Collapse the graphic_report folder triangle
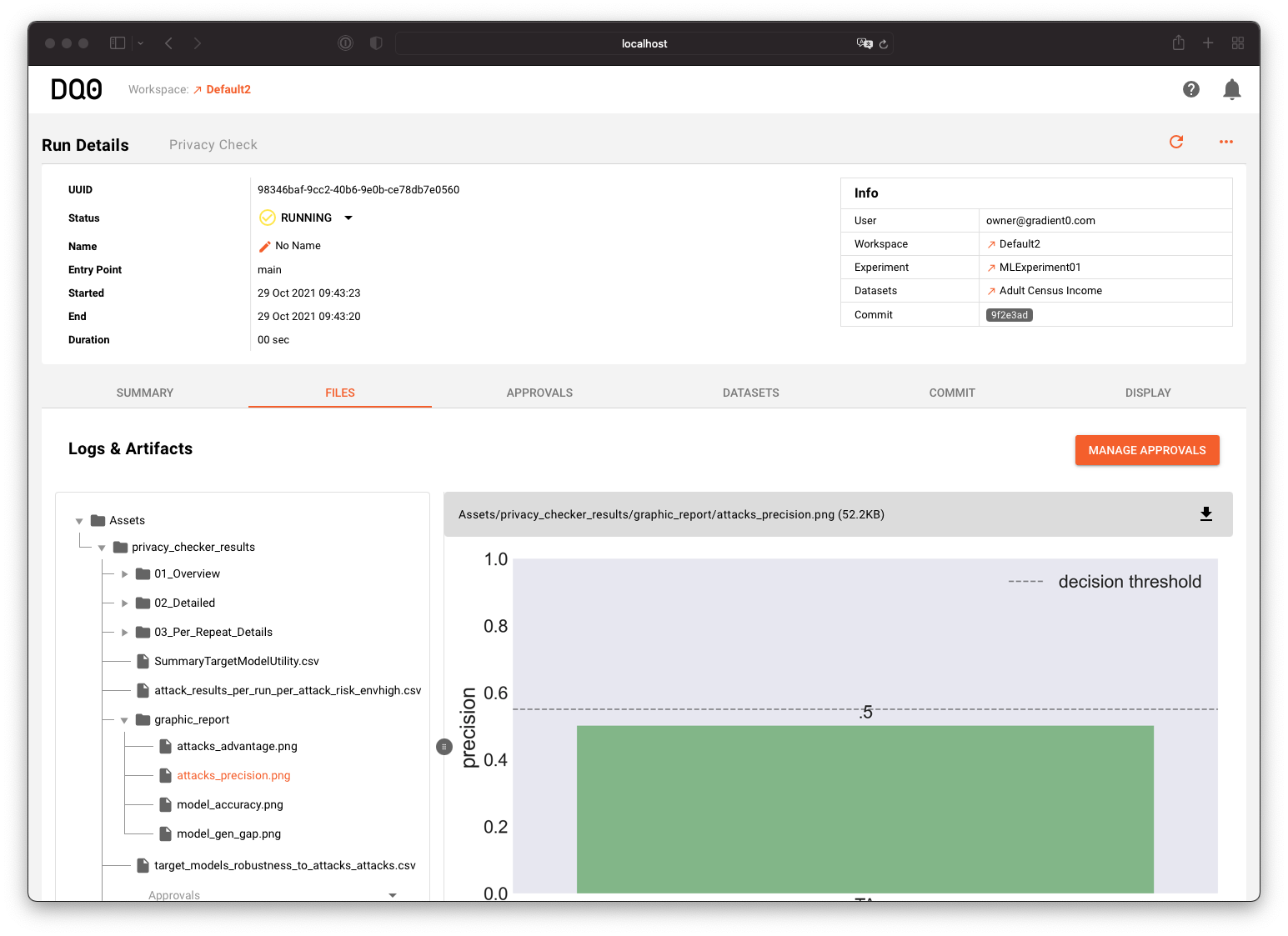Viewport: 1288px width, 936px height. pos(124,720)
